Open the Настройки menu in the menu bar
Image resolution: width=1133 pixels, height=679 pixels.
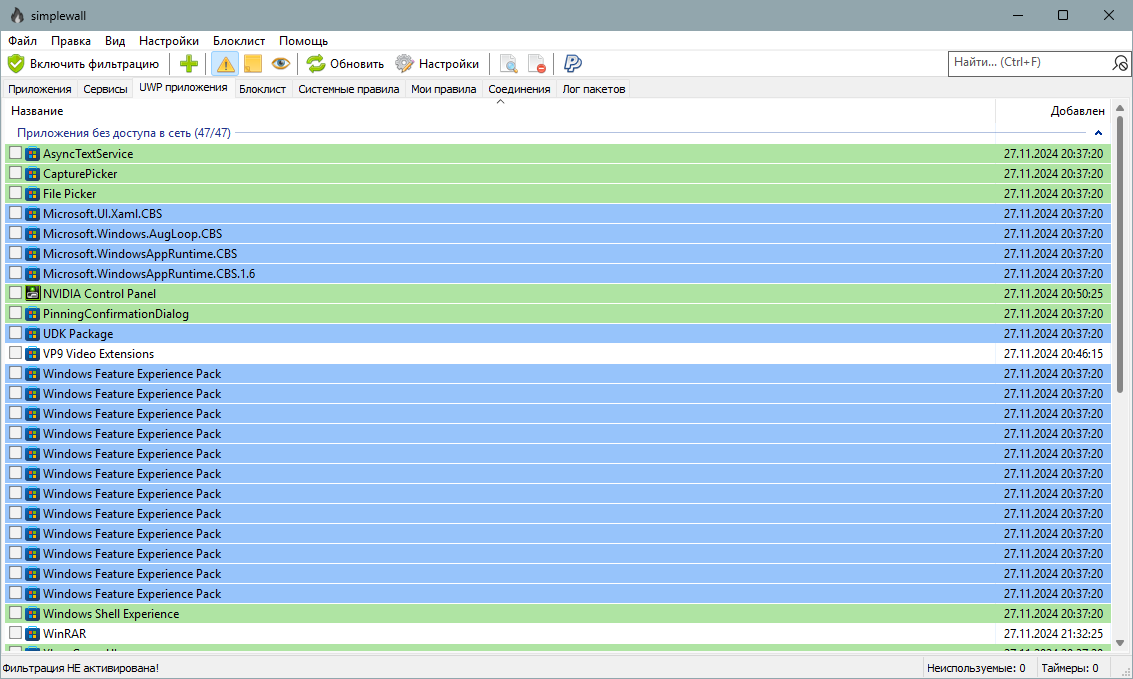pos(169,41)
